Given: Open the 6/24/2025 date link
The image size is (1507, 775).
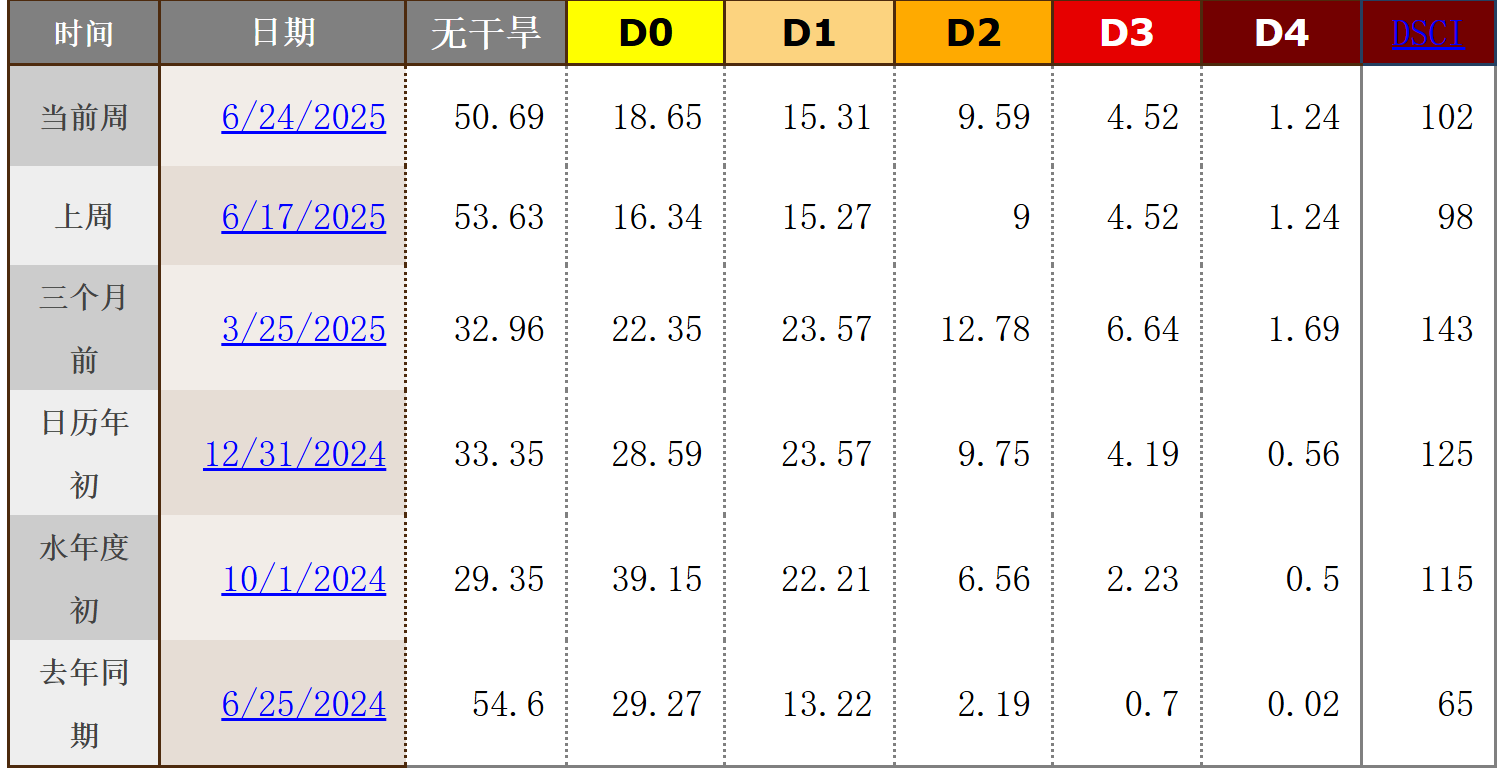Looking at the screenshot, I should click(303, 118).
